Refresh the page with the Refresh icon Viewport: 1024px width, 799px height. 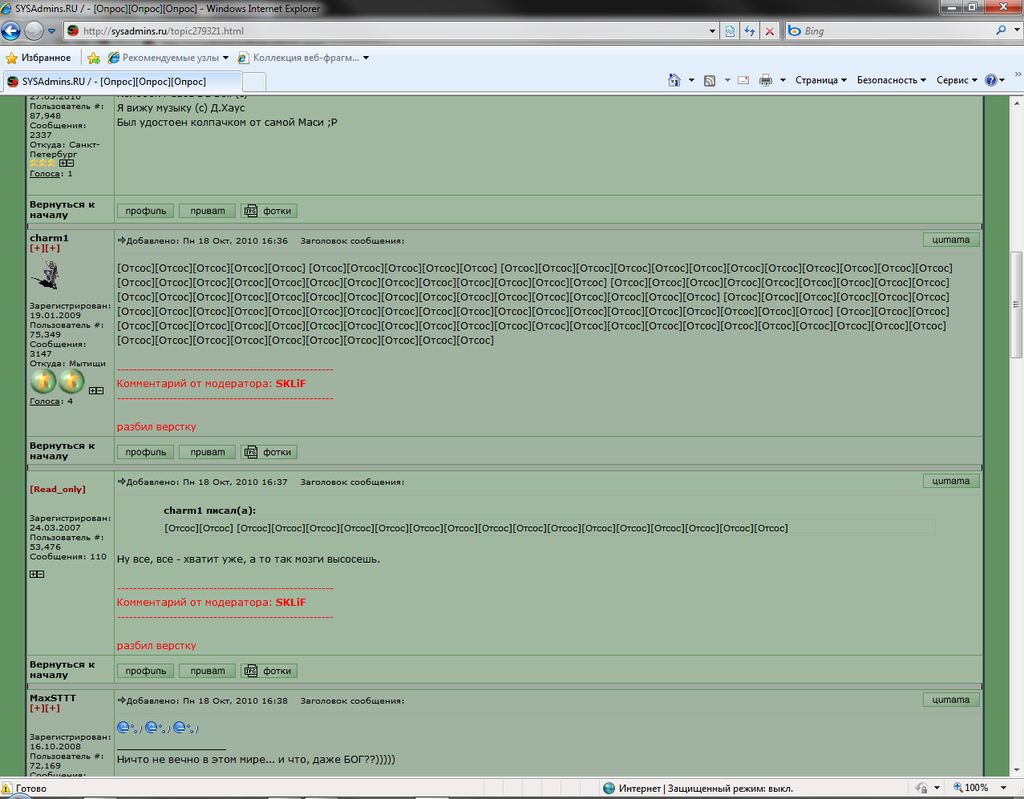pos(750,31)
